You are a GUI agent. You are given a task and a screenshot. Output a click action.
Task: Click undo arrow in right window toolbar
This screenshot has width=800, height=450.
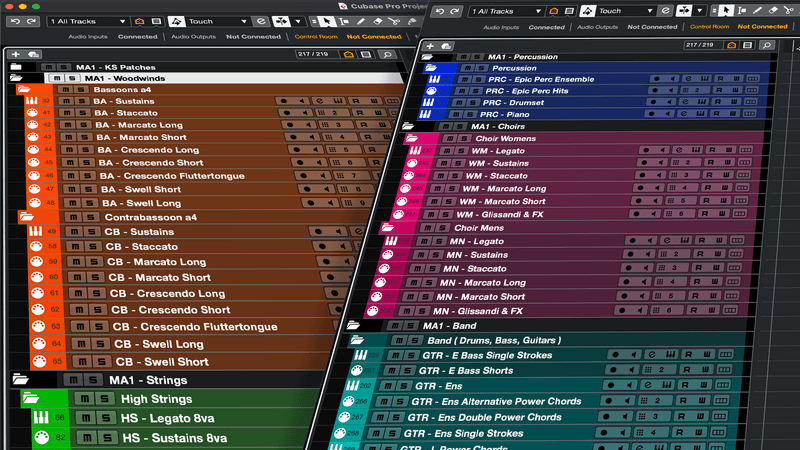(440, 11)
